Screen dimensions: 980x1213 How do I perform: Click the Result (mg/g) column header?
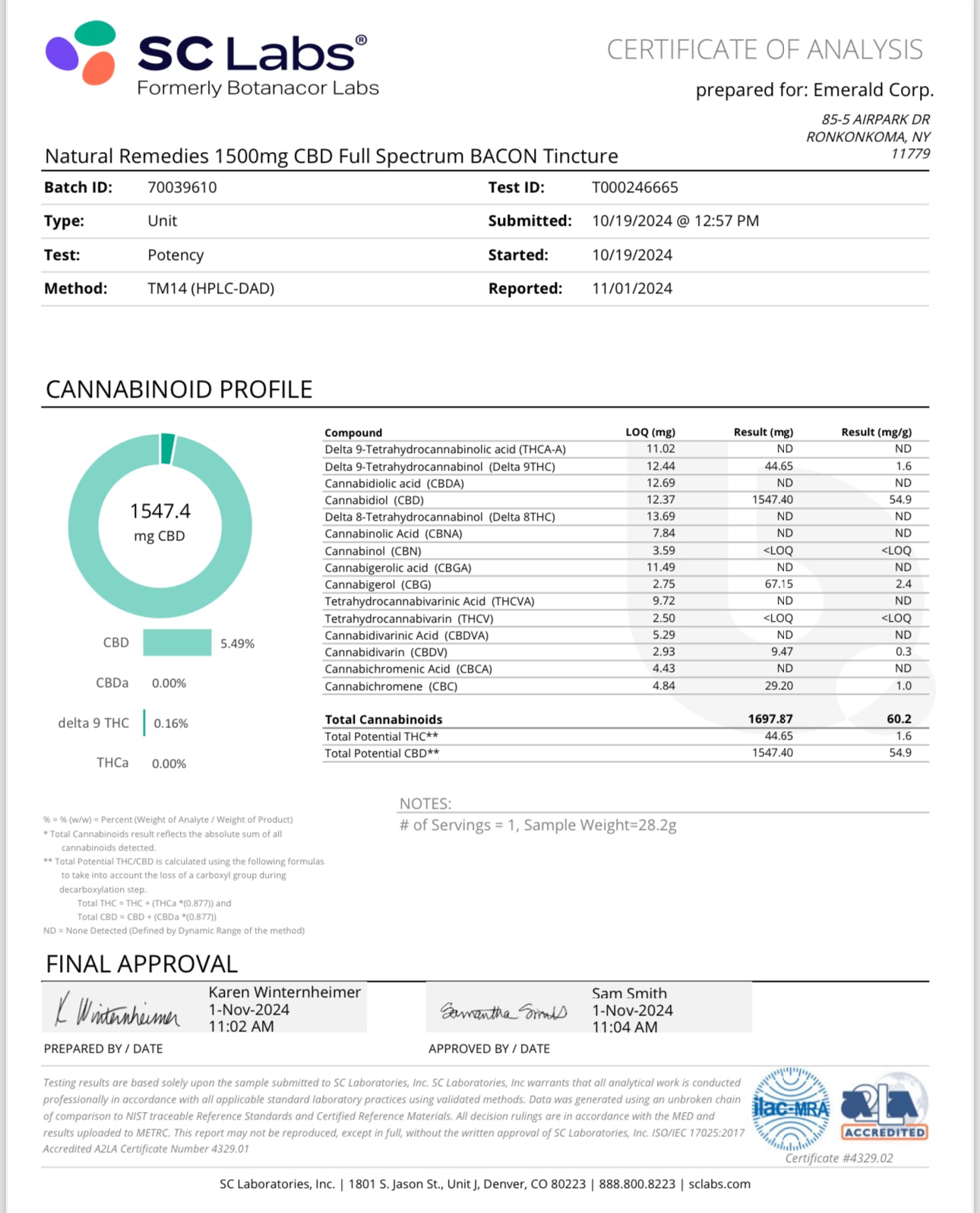point(876,432)
